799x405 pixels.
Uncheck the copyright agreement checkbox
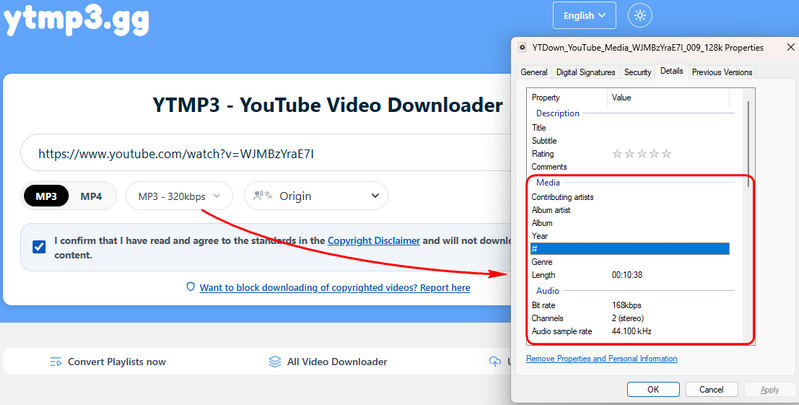tap(39, 247)
